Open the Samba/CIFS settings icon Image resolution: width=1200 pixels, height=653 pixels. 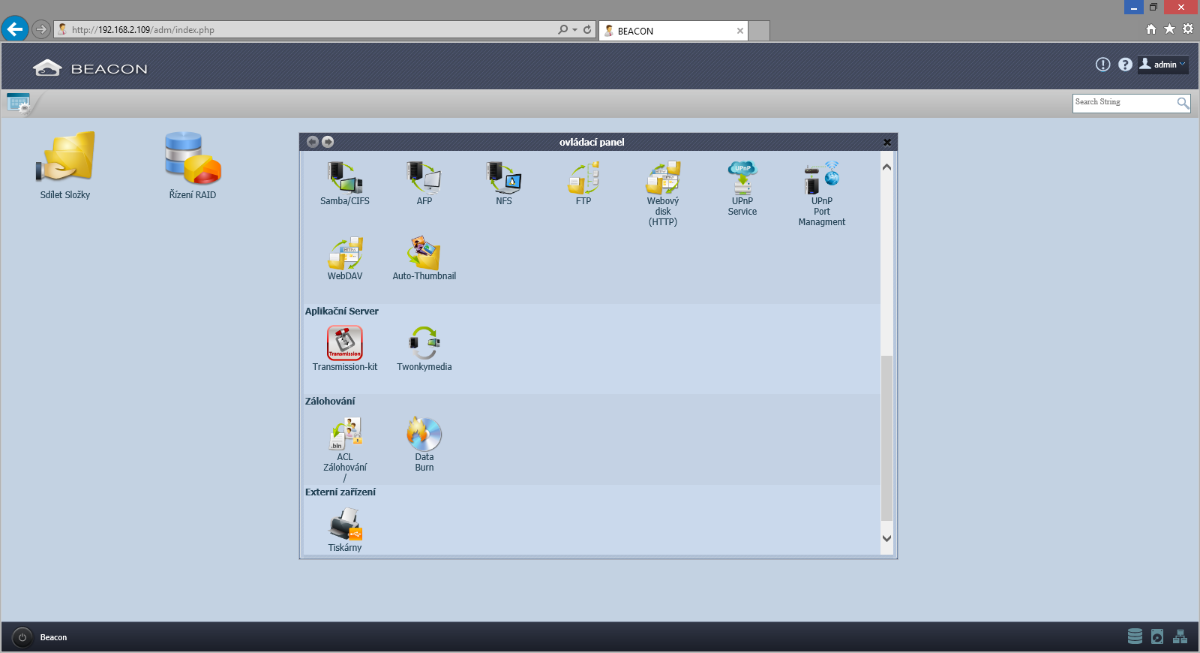click(344, 178)
